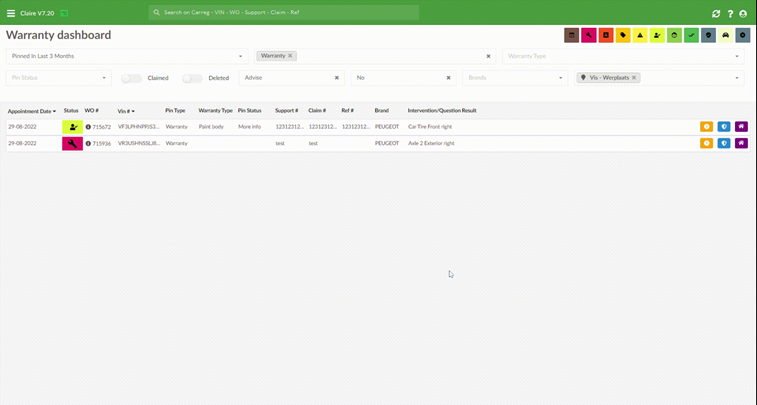757x405 pixels.
Task: Open the Pinned In Last 3 Months dropdown
Action: [126, 56]
